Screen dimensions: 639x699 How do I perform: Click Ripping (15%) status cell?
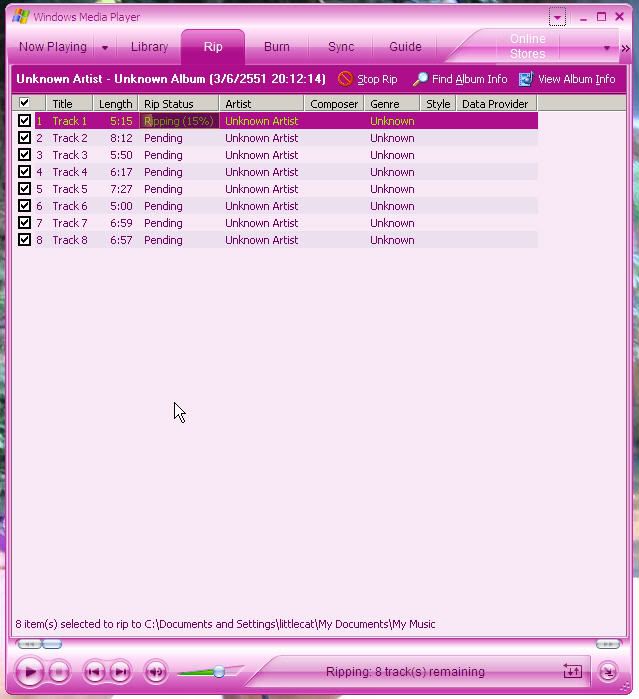coord(179,121)
